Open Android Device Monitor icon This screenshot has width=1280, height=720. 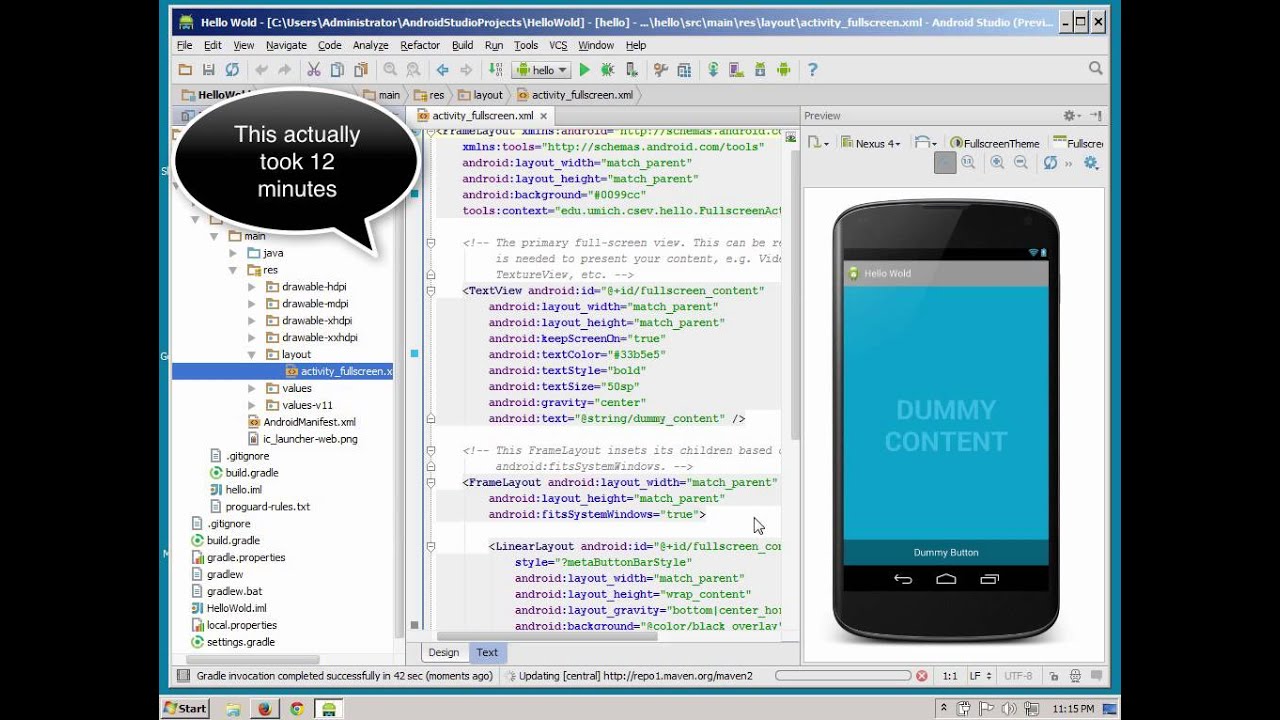click(x=784, y=70)
